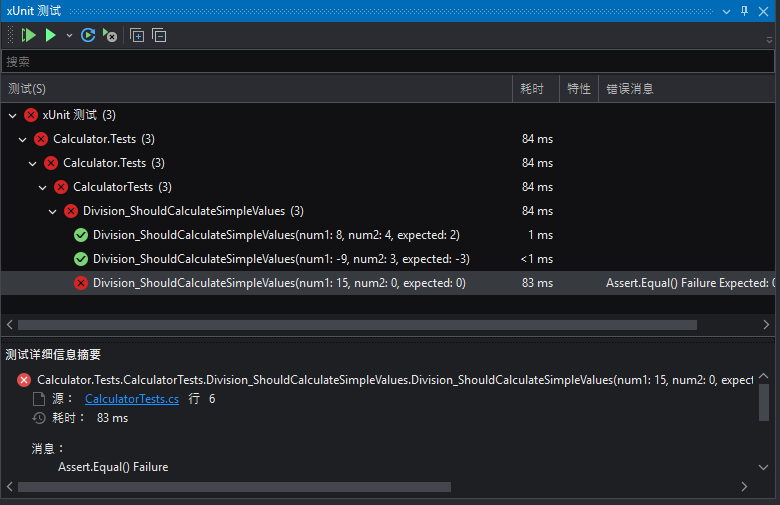Click red fail icon of num1: 15 test
Viewport: 780px width, 505px height.
click(81, 283)
